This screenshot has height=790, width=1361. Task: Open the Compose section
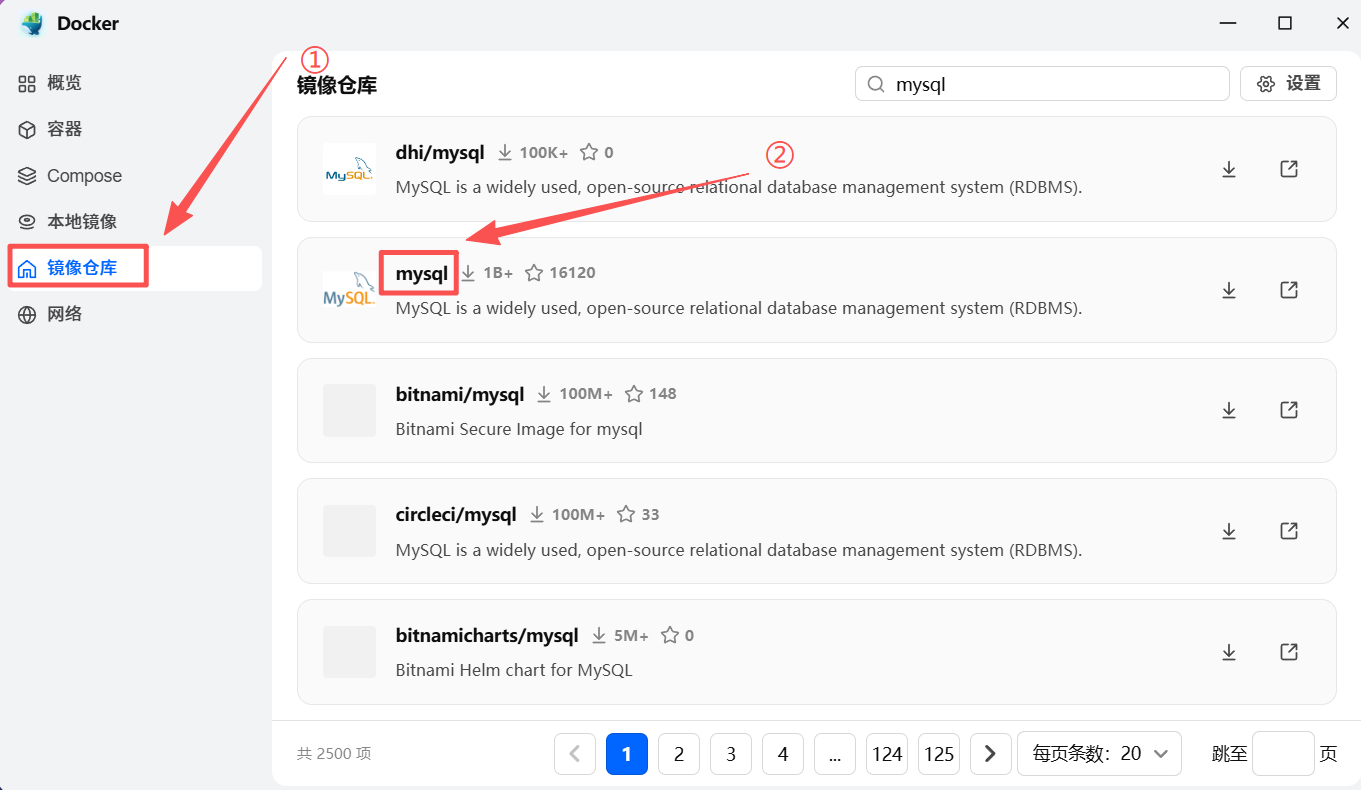pos(134,176)
